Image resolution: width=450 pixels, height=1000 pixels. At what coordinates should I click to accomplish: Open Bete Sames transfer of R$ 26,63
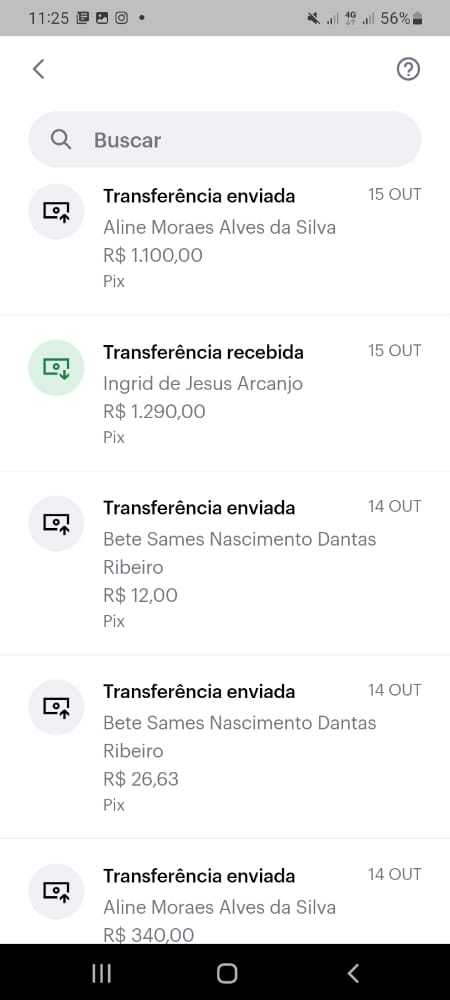tap(225, 747)
